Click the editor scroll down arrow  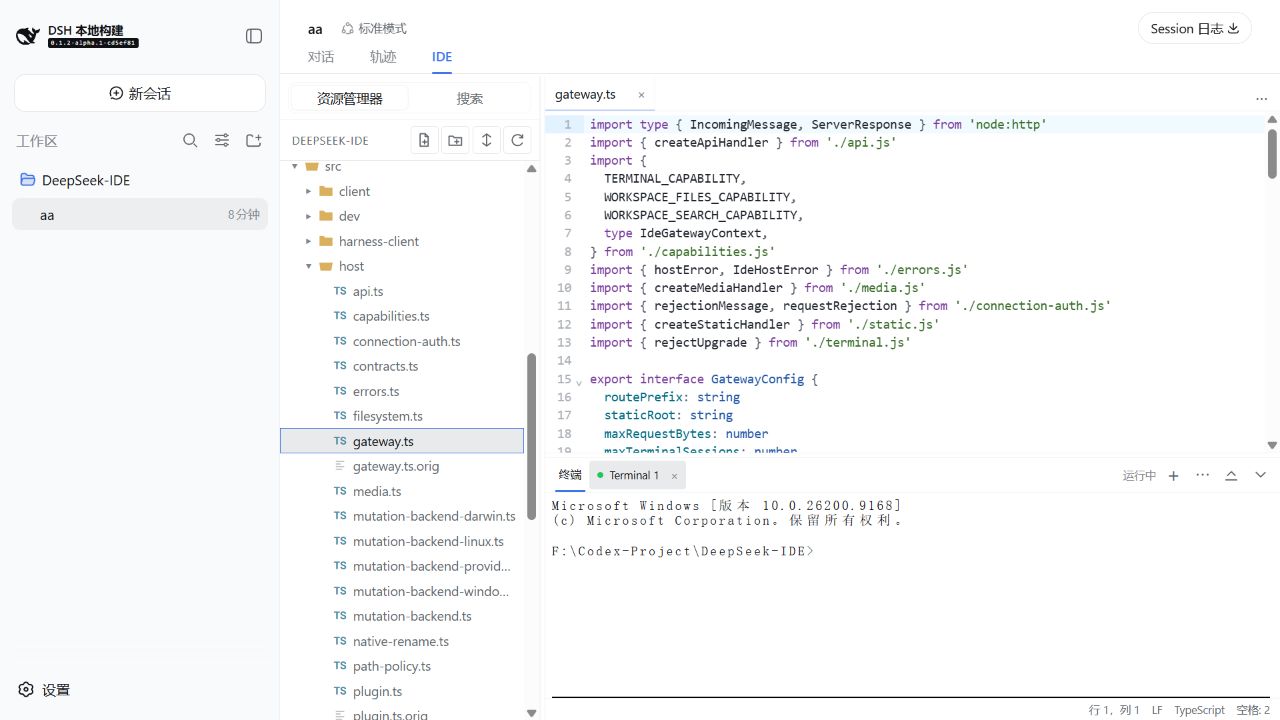tap(1272, 445)
